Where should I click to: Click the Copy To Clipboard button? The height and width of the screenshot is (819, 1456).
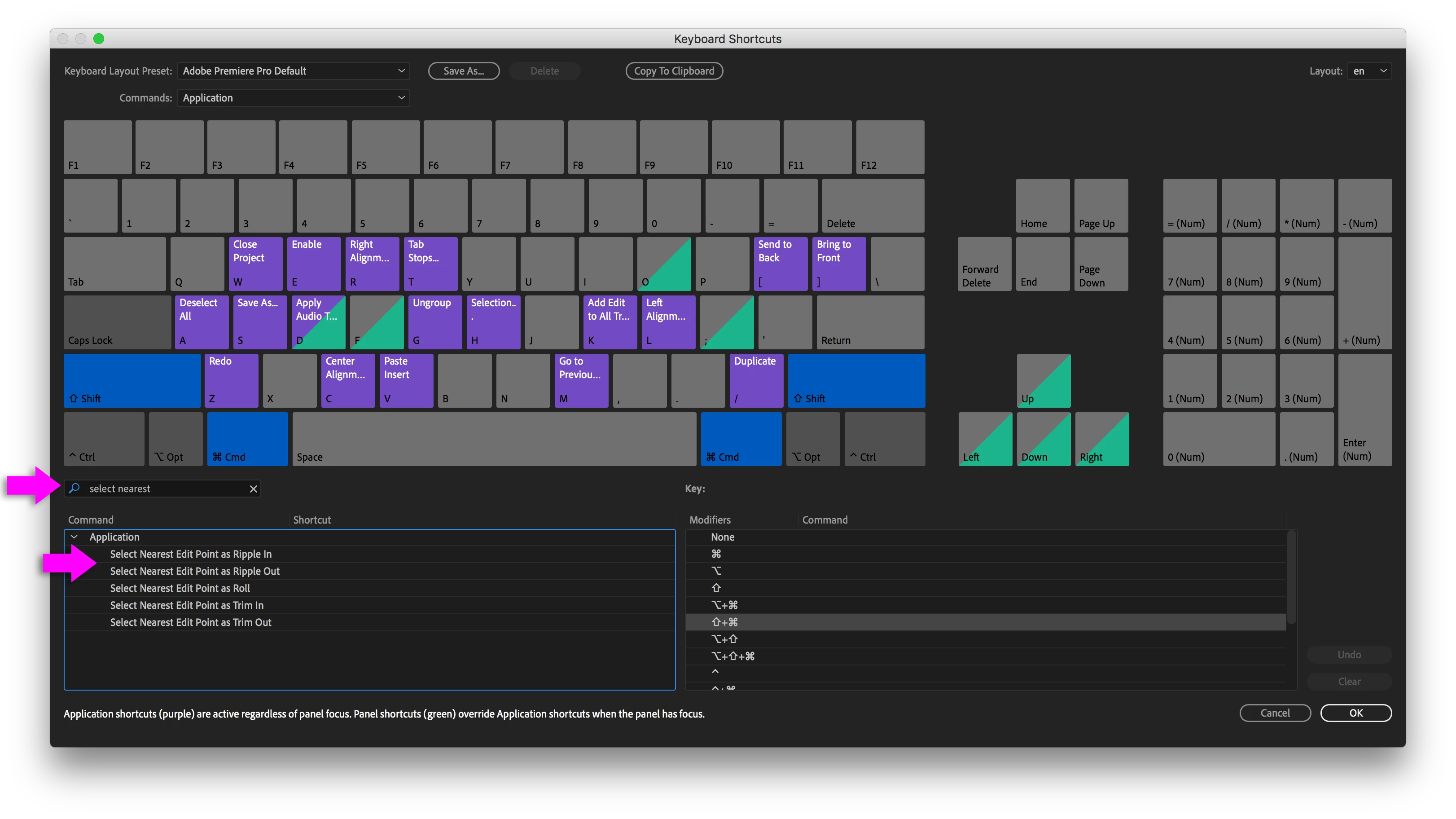674,70
